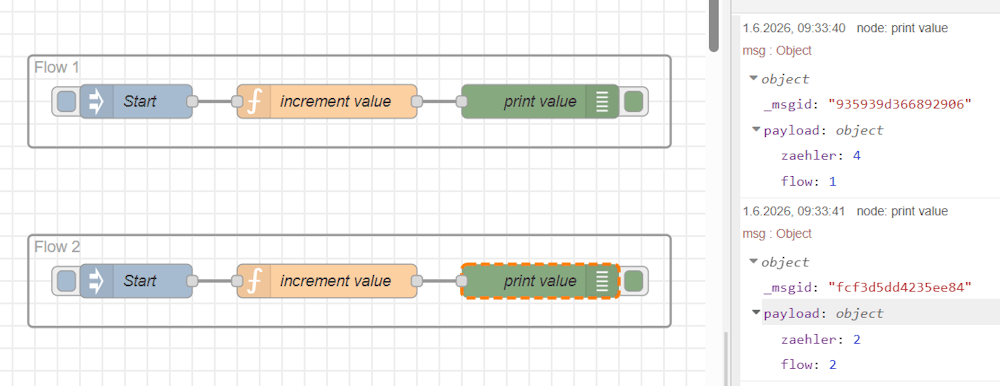
Task: Click the debug list icon on Flow 2 print value
Action: click(x=603, y=281)
